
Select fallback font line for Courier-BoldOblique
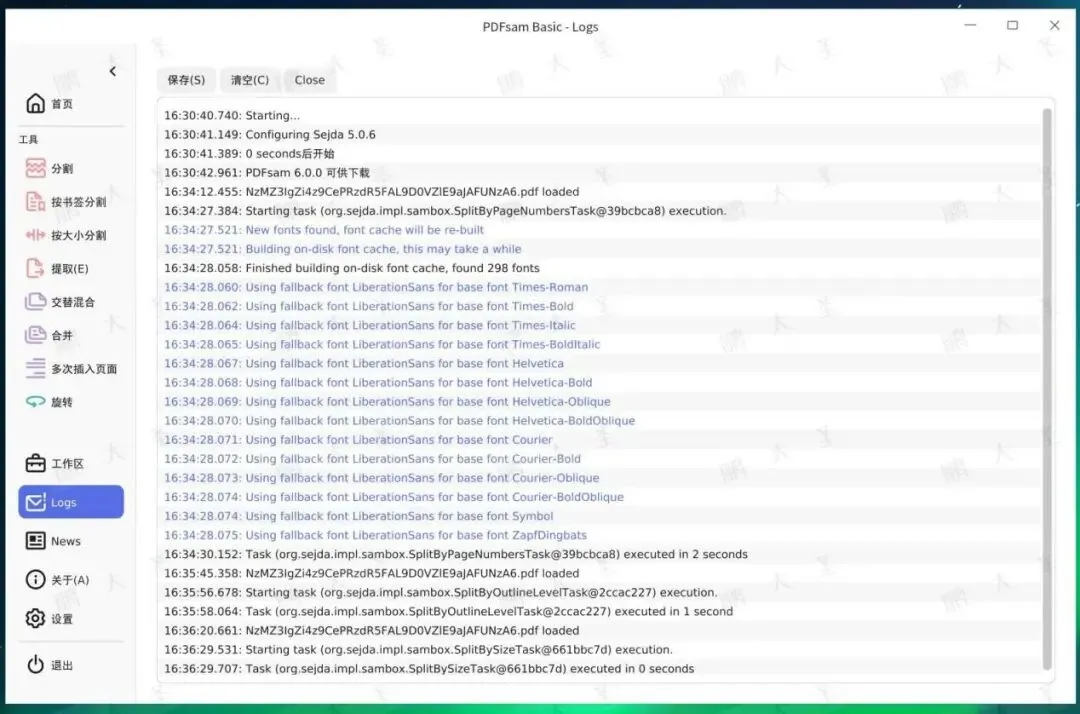599,496
